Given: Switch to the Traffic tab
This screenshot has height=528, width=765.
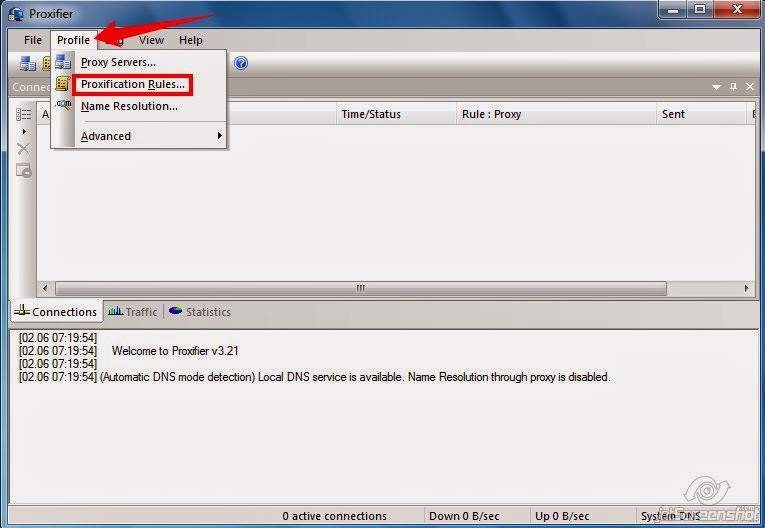Looking at the screenshot, I should [133, 312].
